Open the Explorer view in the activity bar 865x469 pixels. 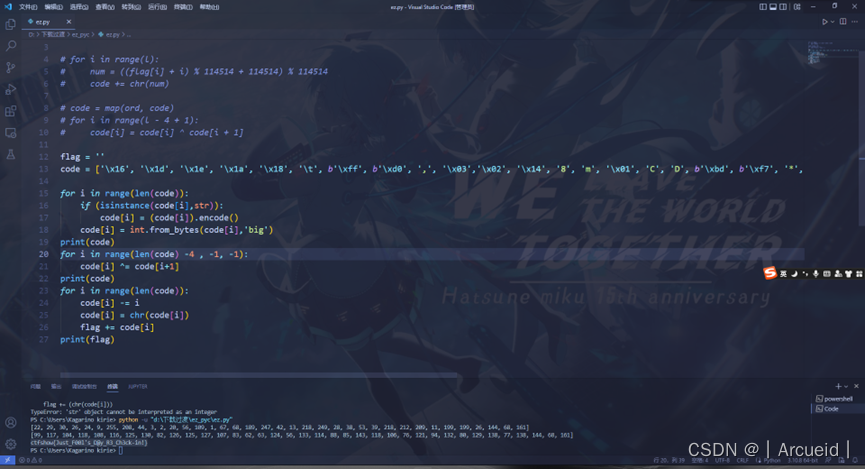tap(10, 24)
